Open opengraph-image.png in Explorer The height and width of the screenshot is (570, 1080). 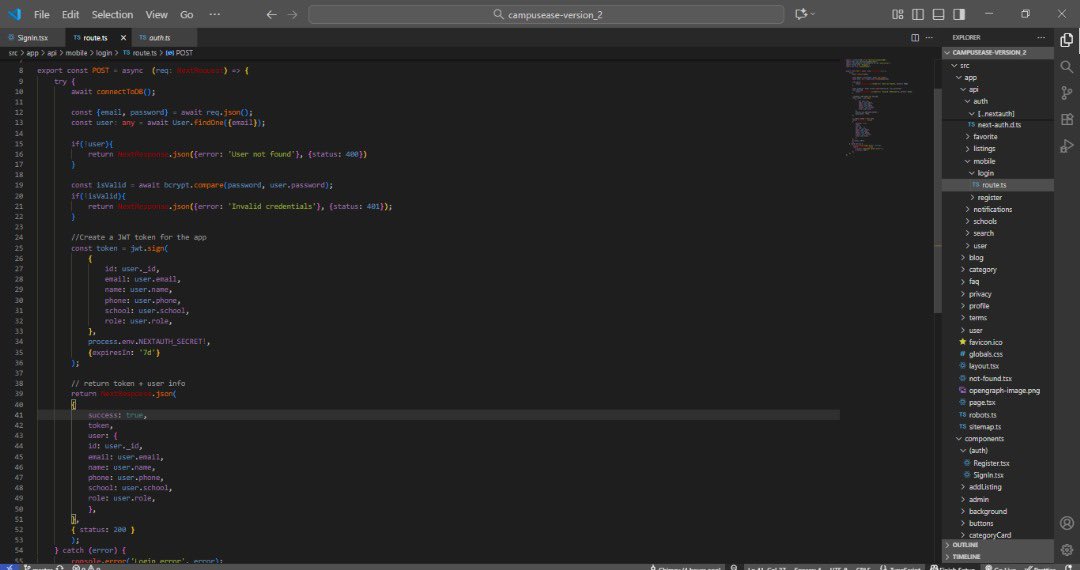tap(998, 390)
